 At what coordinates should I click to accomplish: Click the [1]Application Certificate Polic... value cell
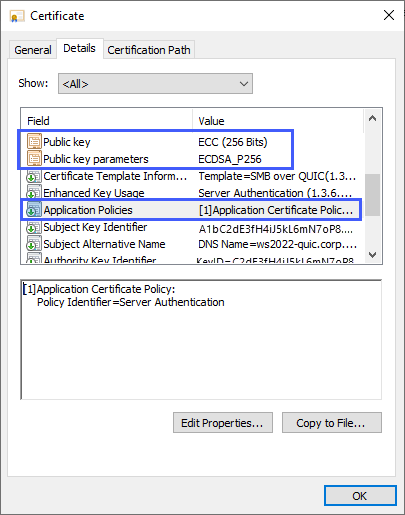(x=276, y=210)
